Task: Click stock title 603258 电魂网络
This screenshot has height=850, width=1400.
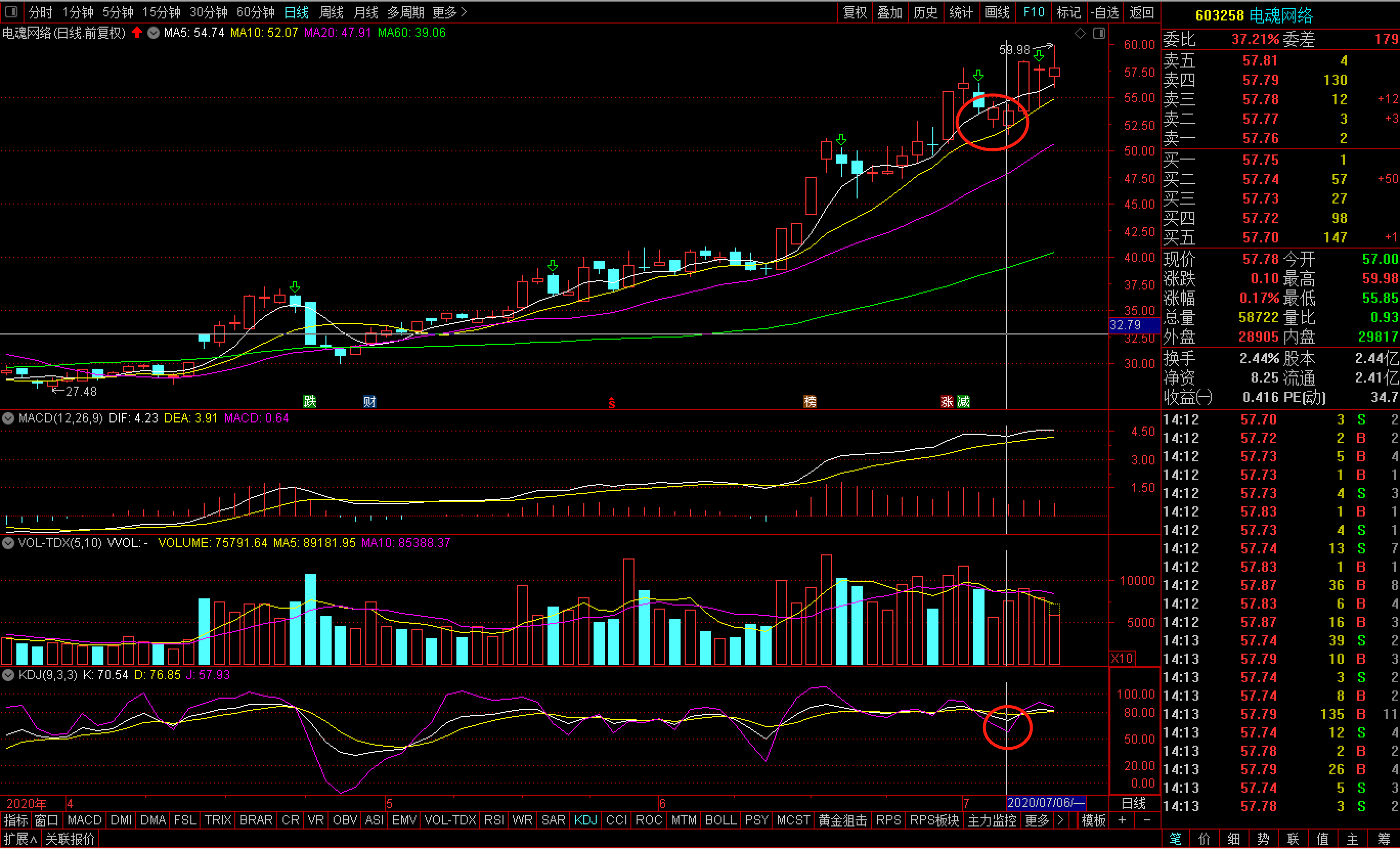Action: tap(1254, 15)
